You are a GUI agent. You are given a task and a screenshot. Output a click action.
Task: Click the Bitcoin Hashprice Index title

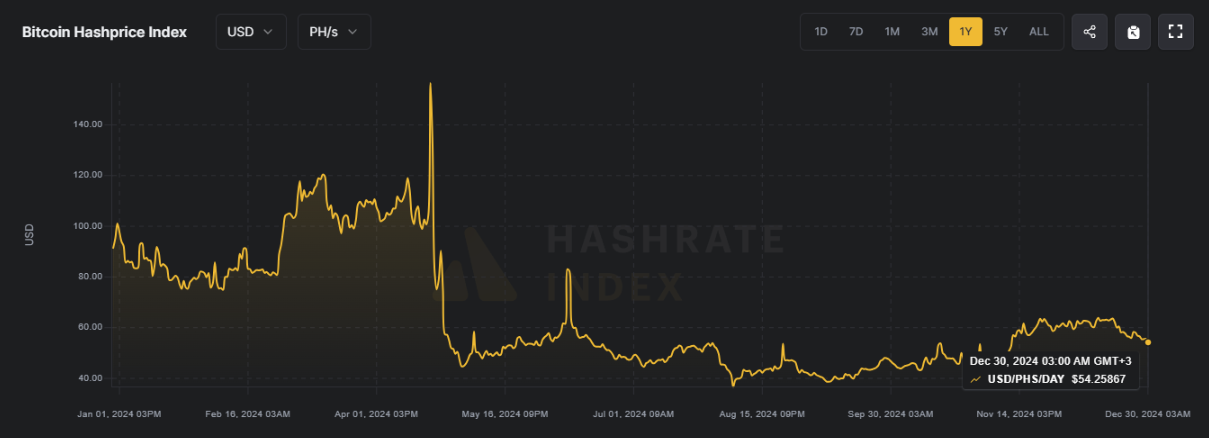[x=104, y=32]
